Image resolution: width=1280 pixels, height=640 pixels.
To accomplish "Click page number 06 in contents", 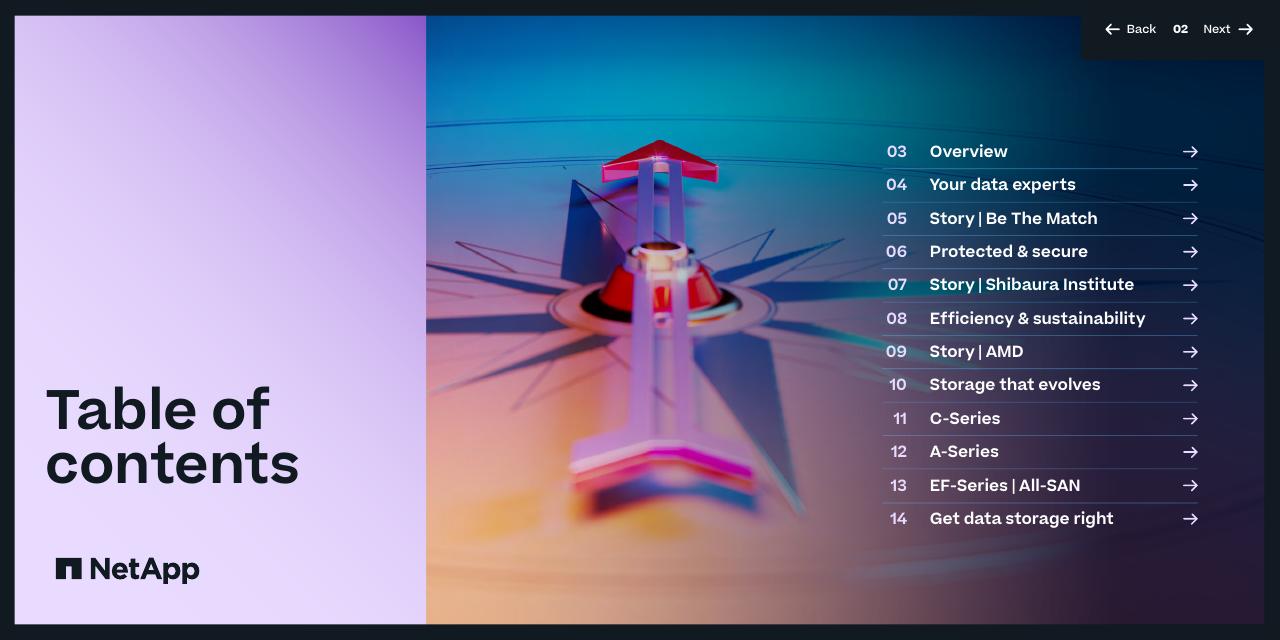I will [896, 252].
